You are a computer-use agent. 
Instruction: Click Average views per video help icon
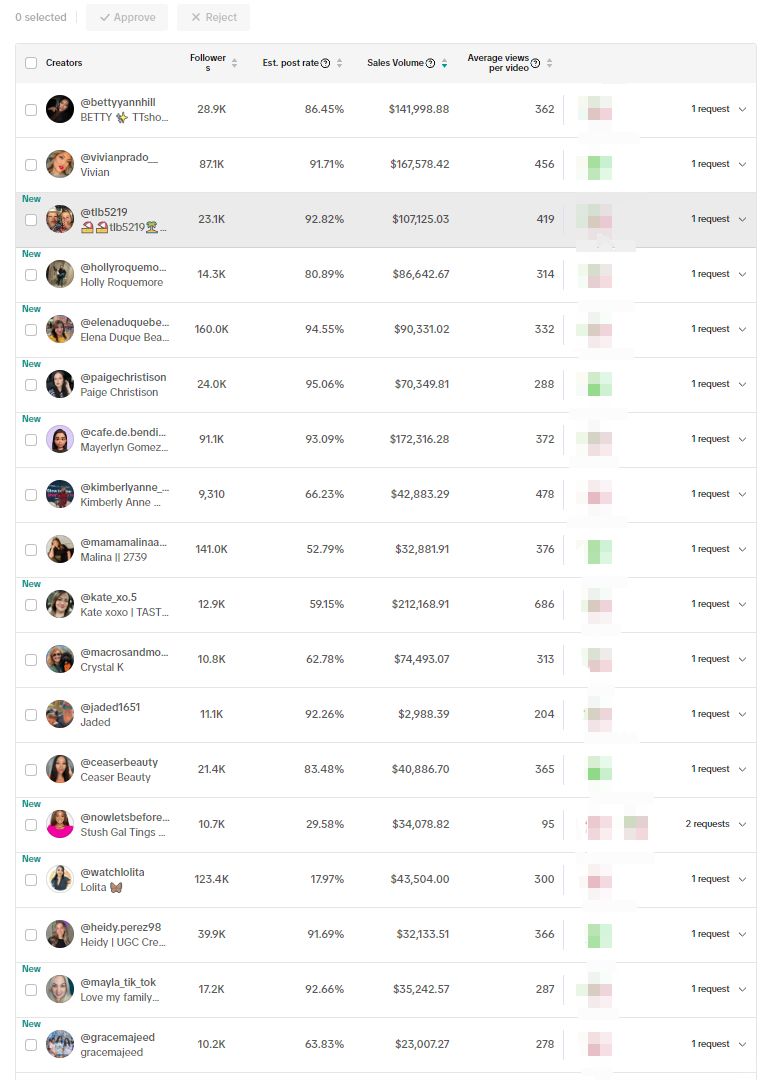535,63
